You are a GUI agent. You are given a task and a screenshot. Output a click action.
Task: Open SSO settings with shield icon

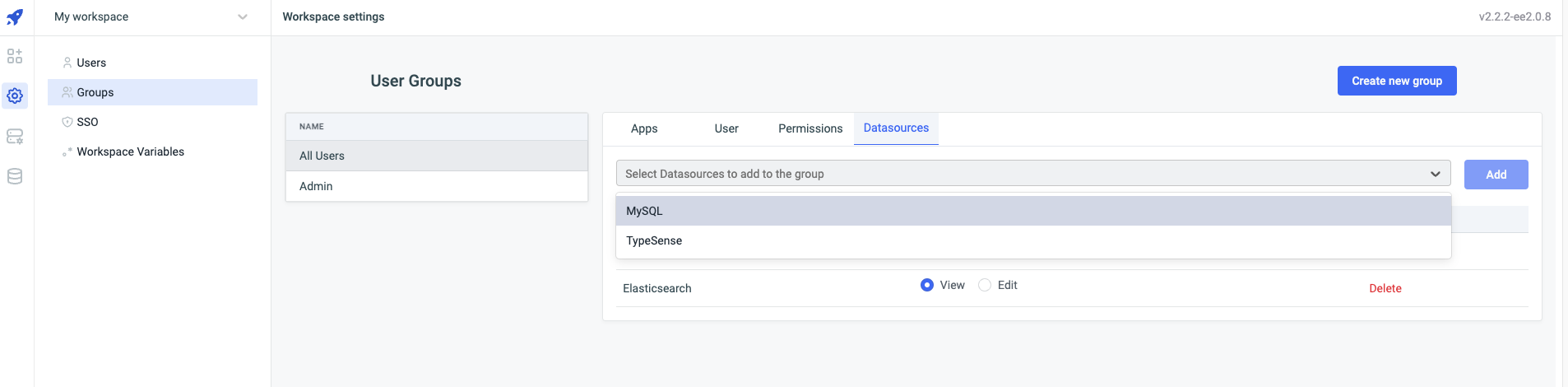click(87, 122)
